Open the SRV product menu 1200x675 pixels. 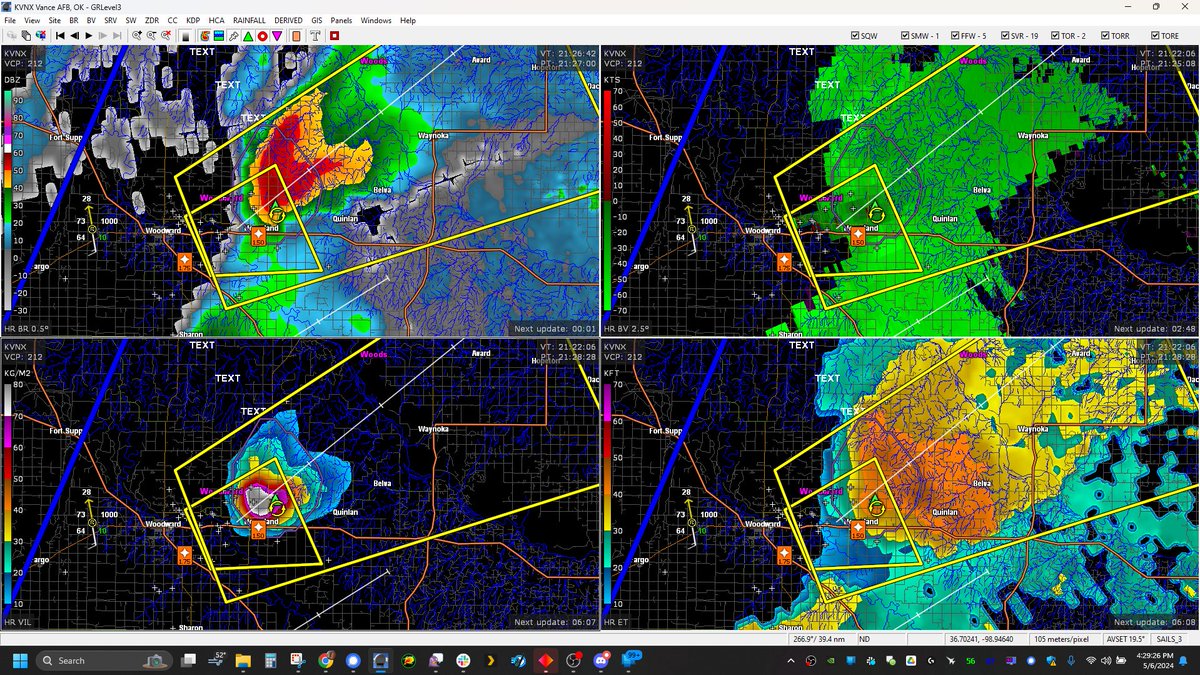(x=111, y=20)
